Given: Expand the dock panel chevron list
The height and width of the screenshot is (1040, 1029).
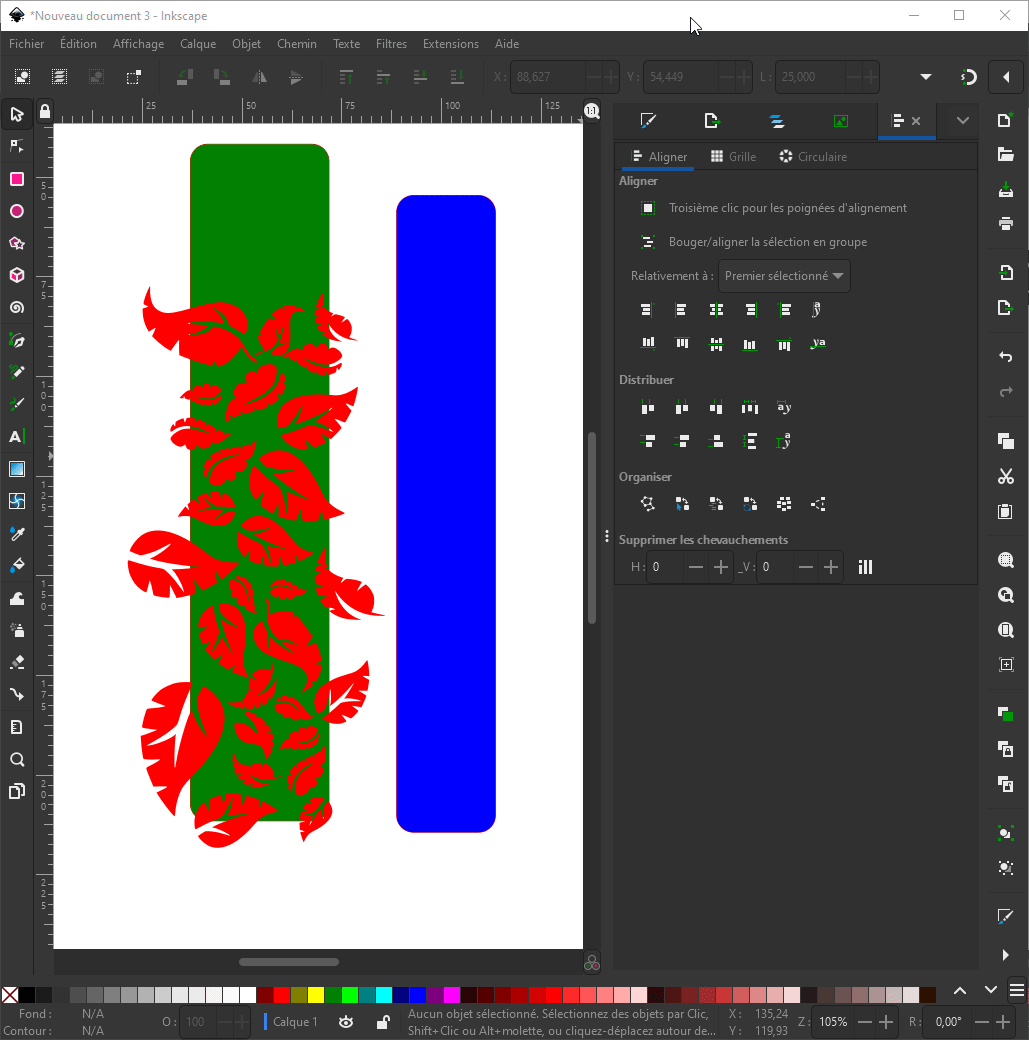Looking at the screenshot, I should click(962, 121).
